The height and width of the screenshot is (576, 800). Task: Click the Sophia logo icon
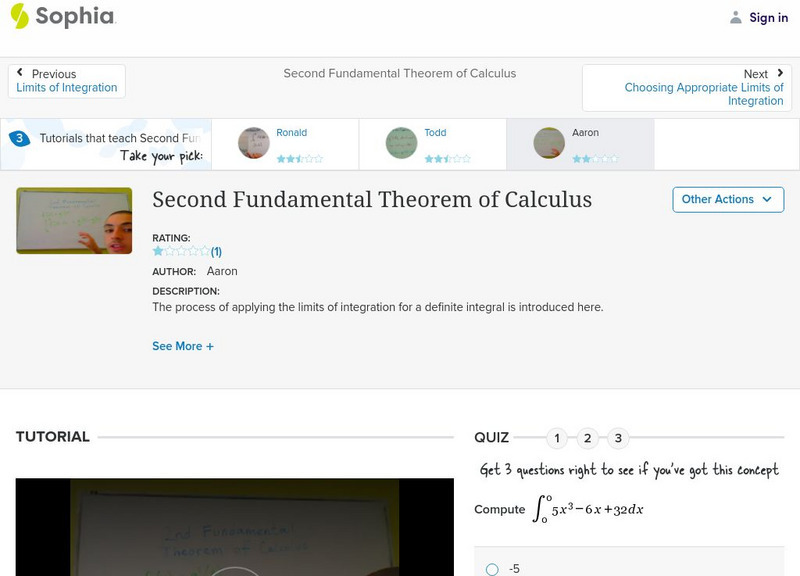click(x=20, y=16)
